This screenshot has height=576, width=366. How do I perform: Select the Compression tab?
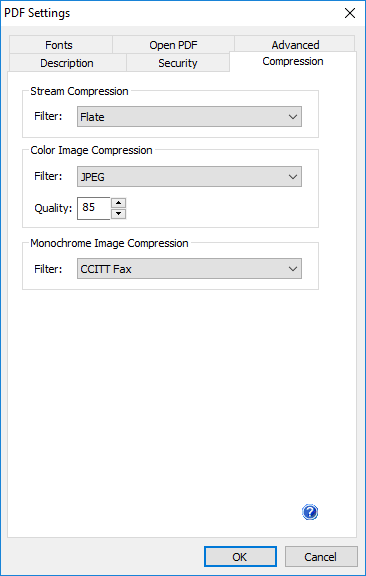293,61
